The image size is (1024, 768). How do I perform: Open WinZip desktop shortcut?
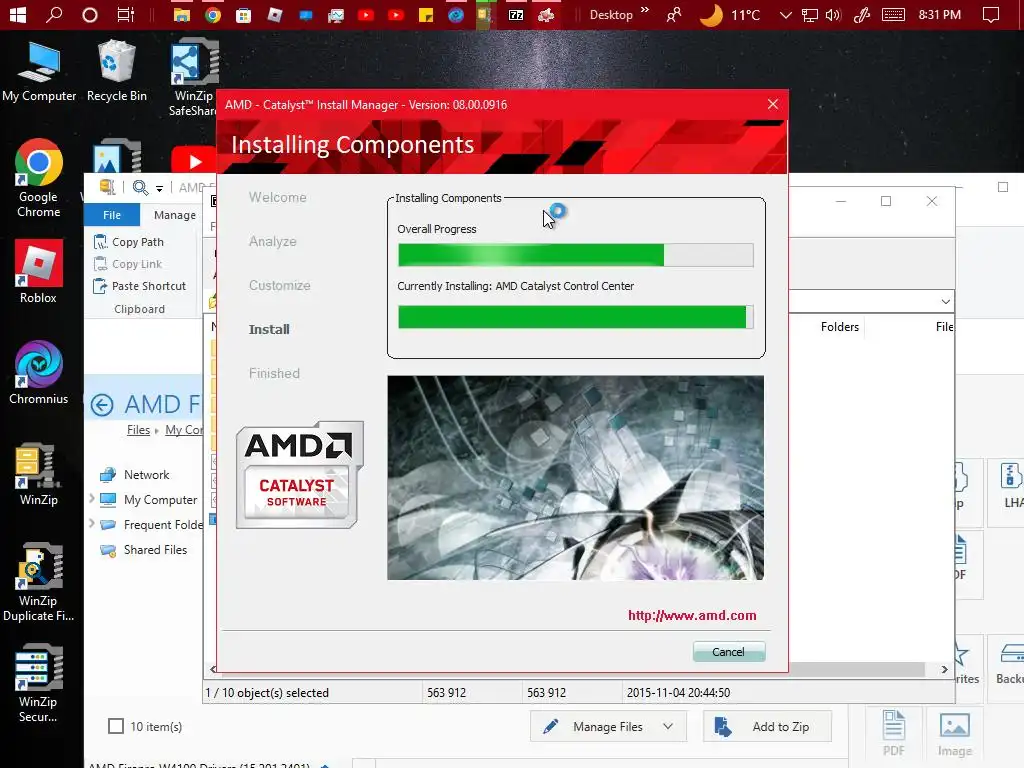tap(39, 474)
